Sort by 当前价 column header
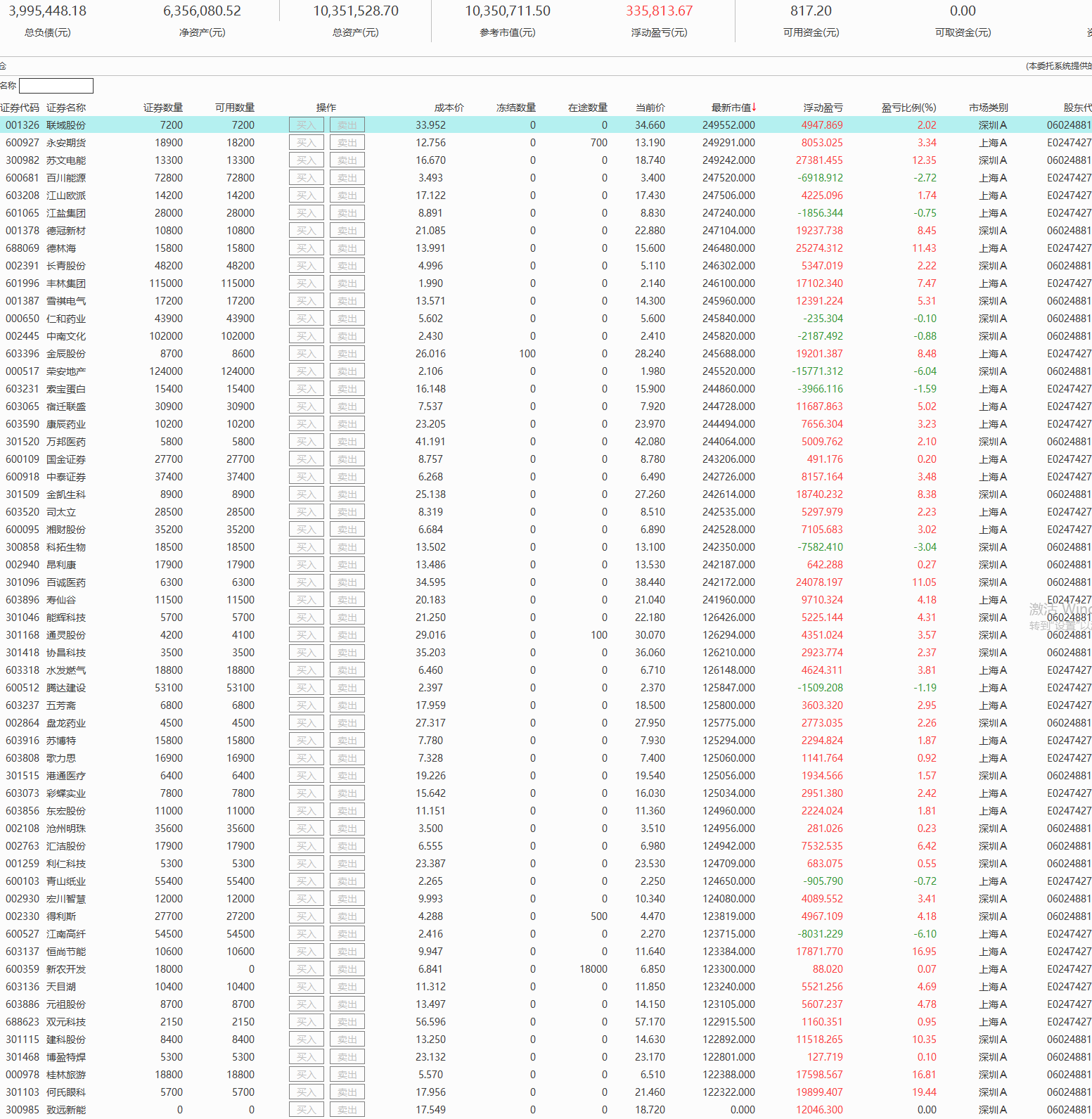Image resolution: width=1092 pixels, height=1119 pixels. tap(650, 108)
